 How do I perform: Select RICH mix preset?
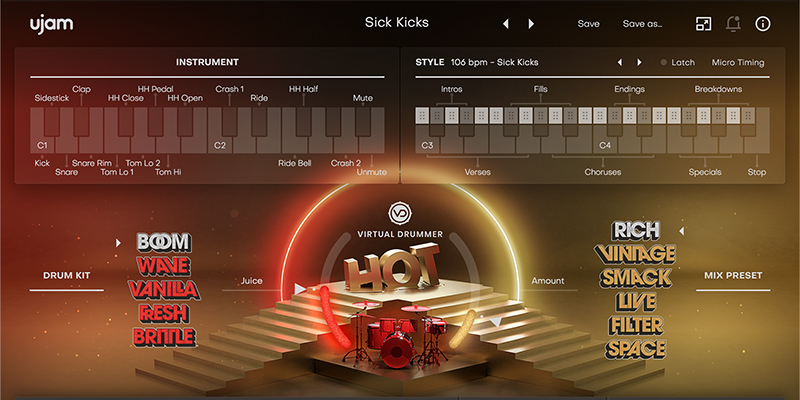pyautogui.click(x=636, y=231)
